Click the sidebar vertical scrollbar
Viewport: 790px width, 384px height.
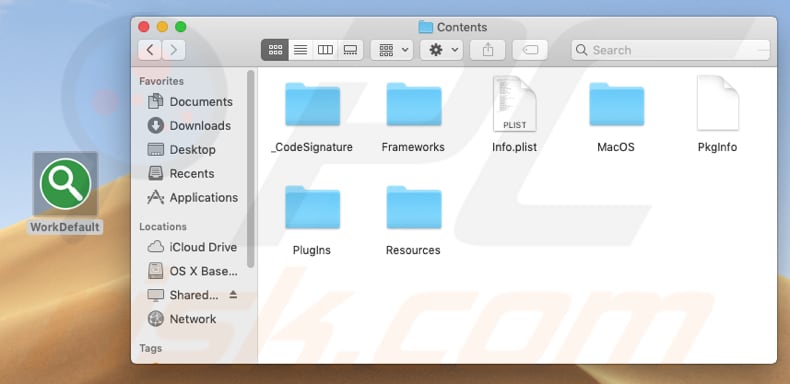pyautogui.click(x=251, y=169)
